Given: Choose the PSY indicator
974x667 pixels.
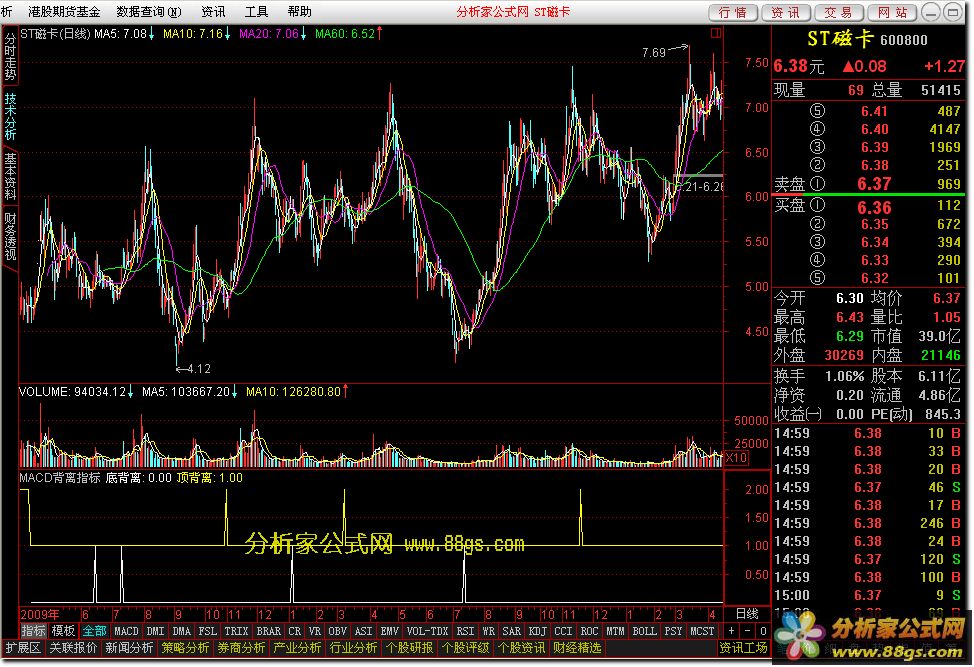Looking at the screenshot, I should [x=673, y=631].
